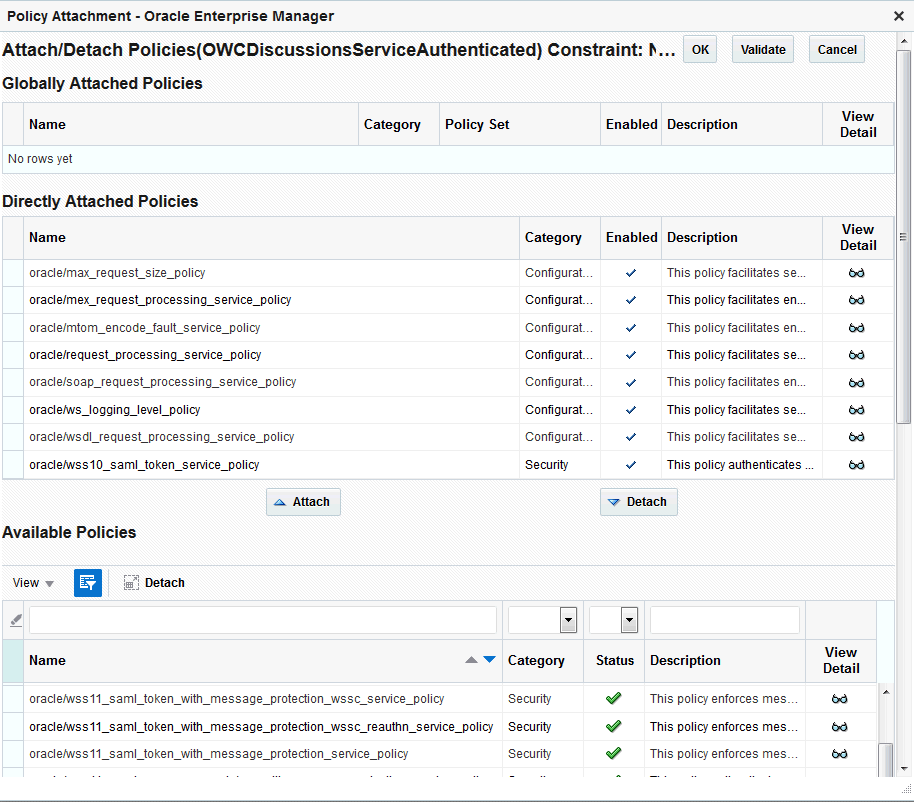The image size is (914, 802).
Task: Click the Attach button
Action: click(x=303, y=501)
